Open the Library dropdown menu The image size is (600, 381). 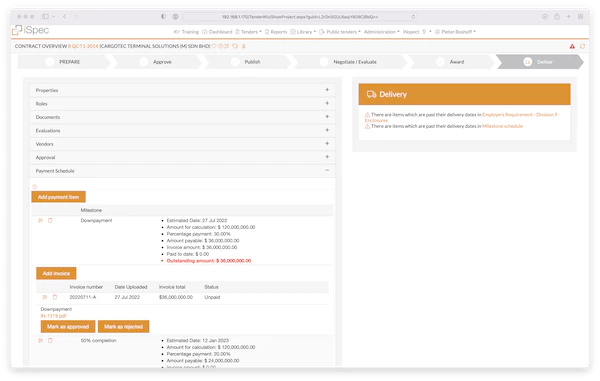[x=303, y=32]
